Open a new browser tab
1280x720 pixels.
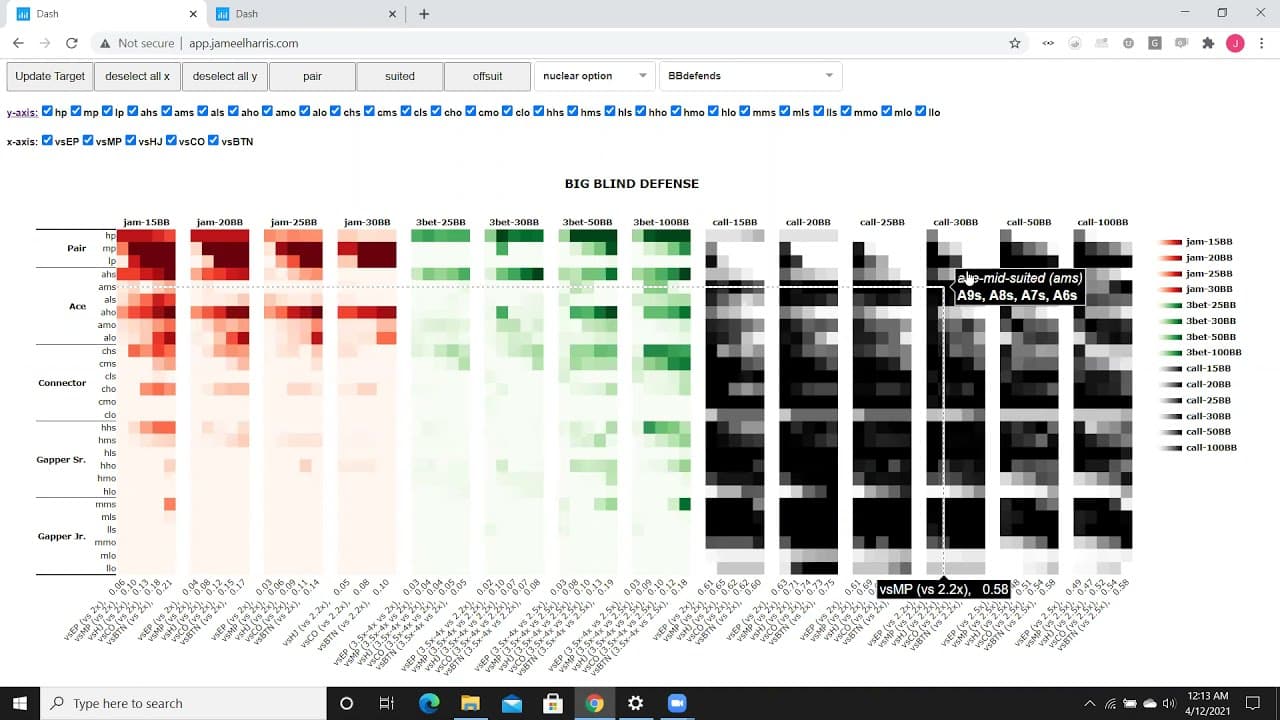coord(424,14)
